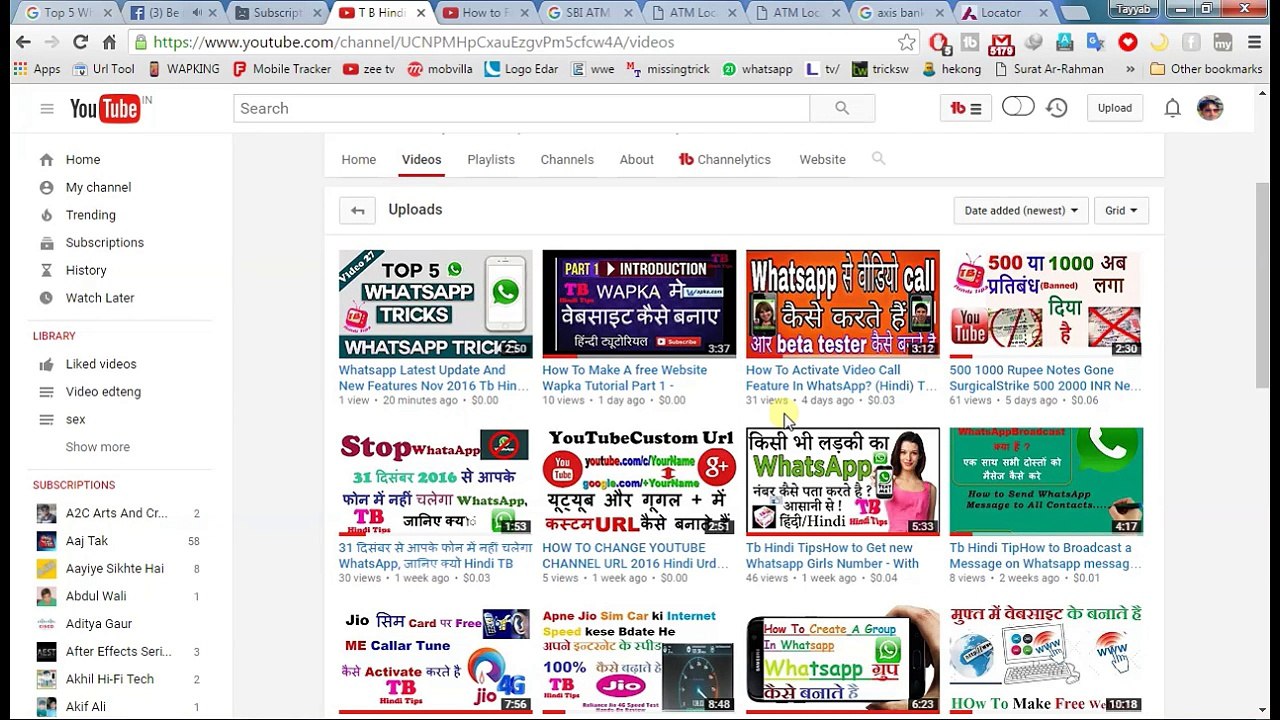The image size is (1280, 720).
Task: Click in the YouTube search field
Action: click(x=521, y=108)
